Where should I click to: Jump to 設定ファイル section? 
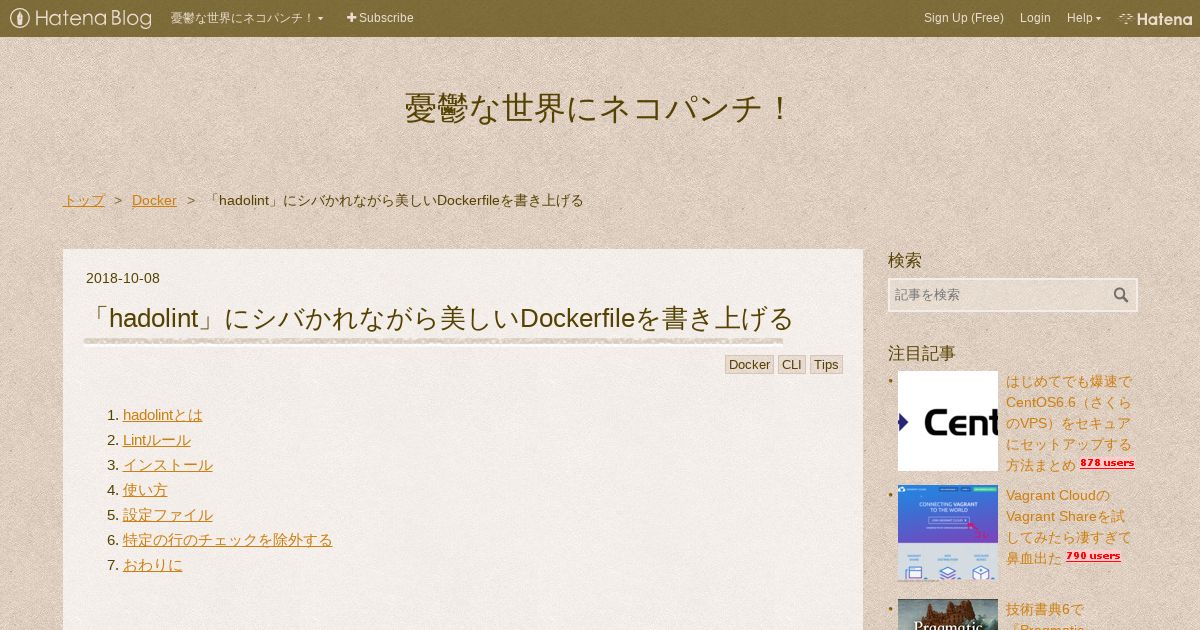(x=168, y=515)
